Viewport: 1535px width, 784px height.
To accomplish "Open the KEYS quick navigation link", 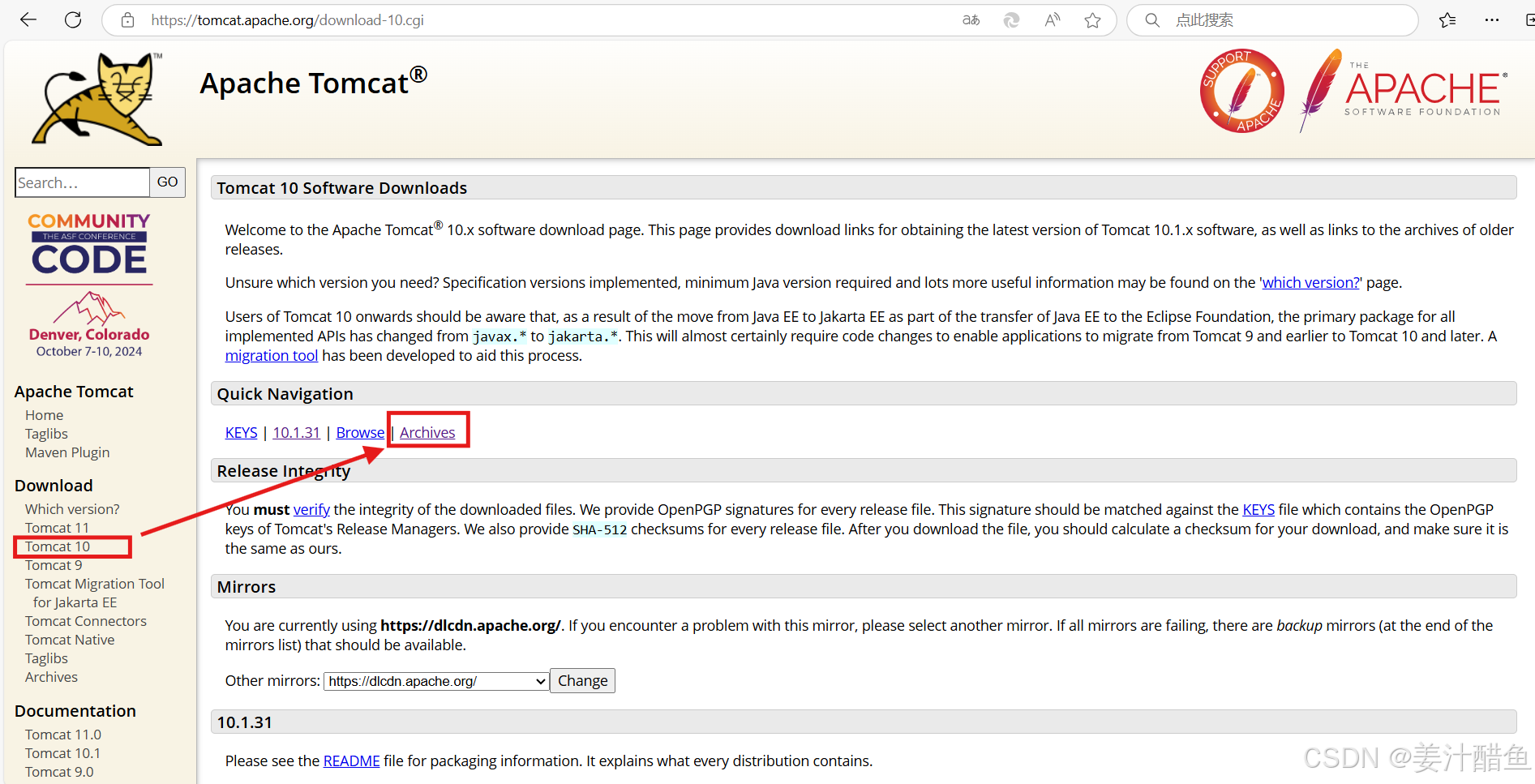I will pyautogui.click(x=241, y=433).
